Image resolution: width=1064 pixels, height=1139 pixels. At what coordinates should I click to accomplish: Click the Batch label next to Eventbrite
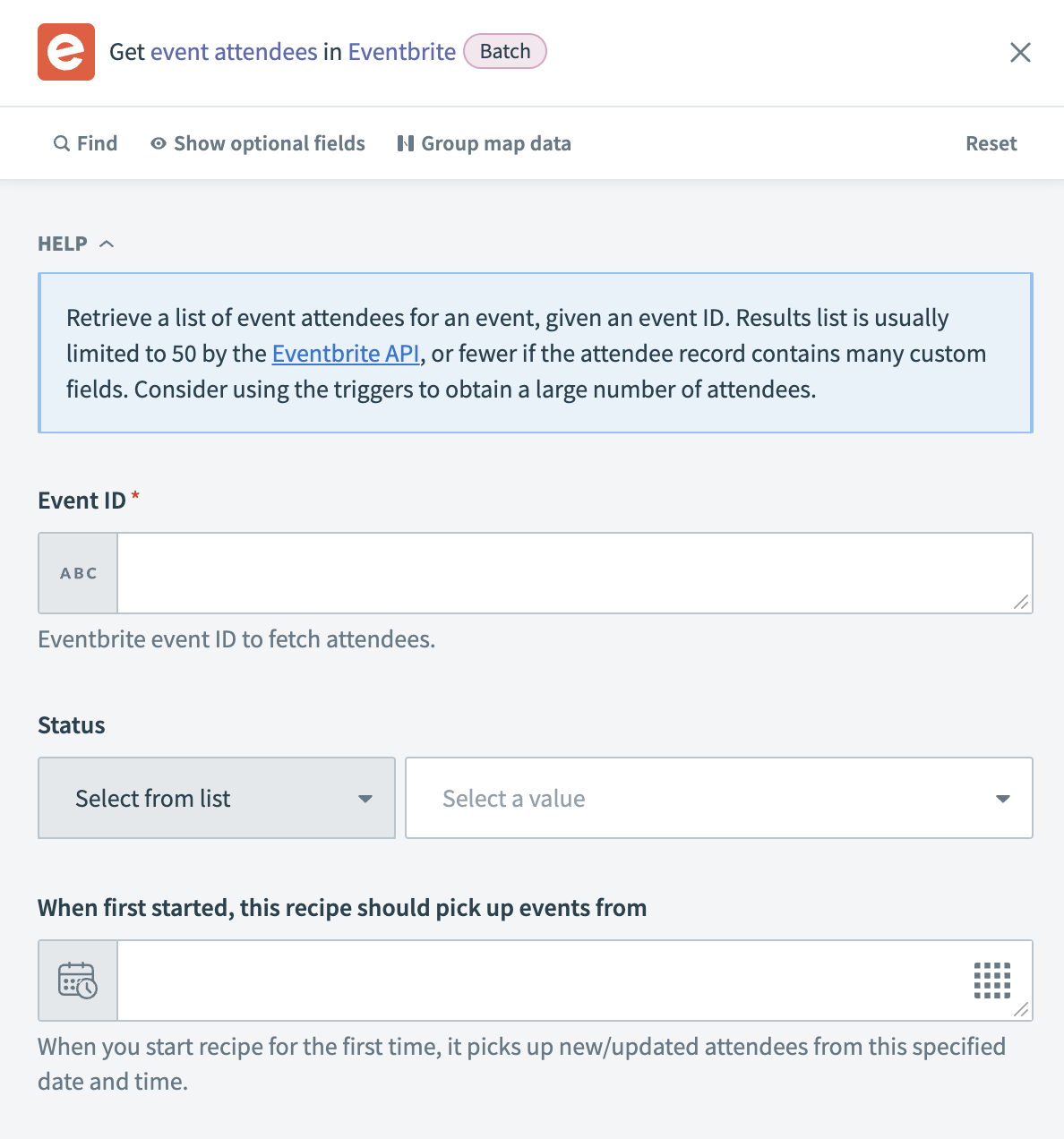pyautogui.click(x=505, y=51)
